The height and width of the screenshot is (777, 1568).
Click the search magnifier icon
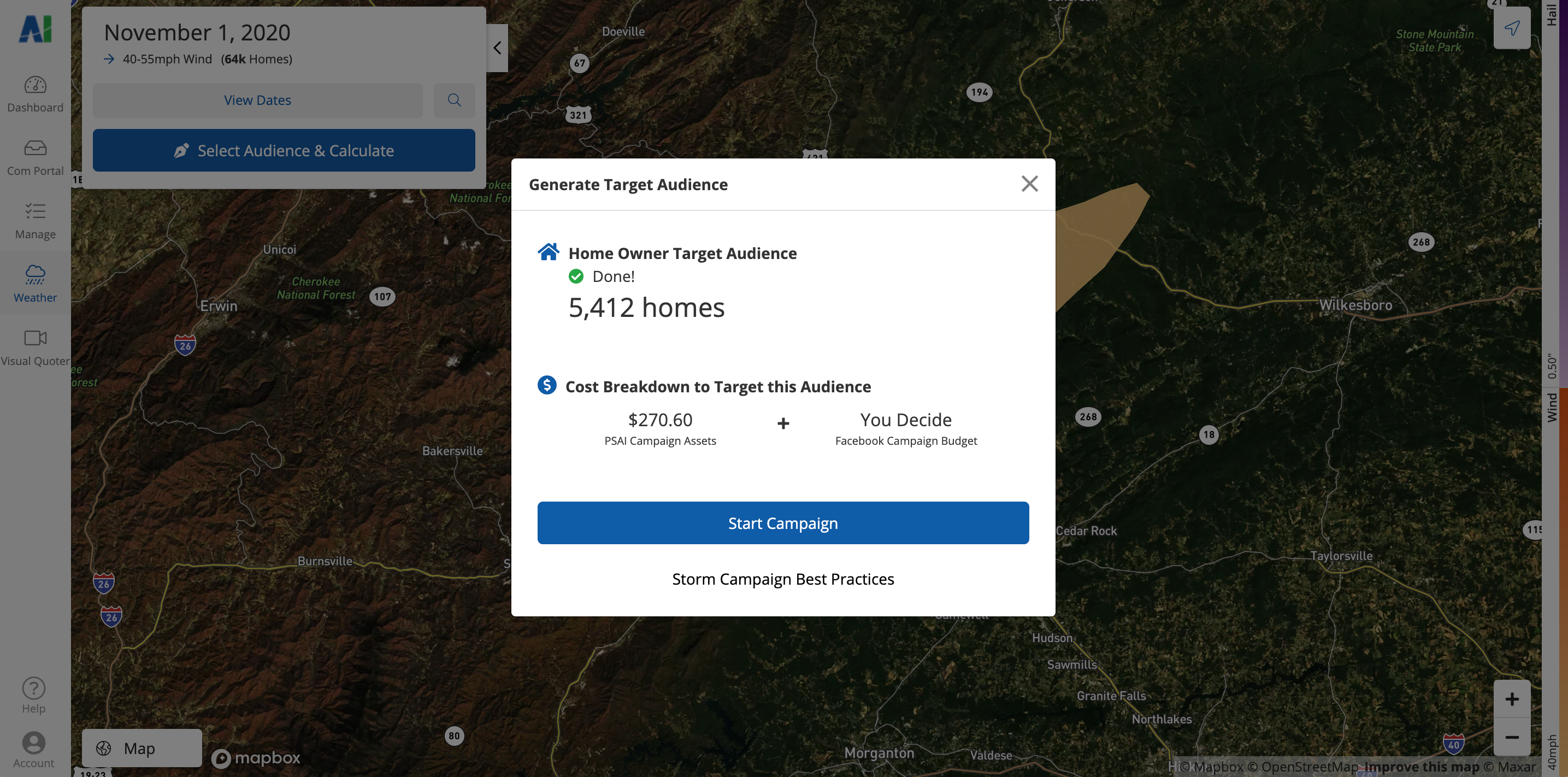point(453,100)
